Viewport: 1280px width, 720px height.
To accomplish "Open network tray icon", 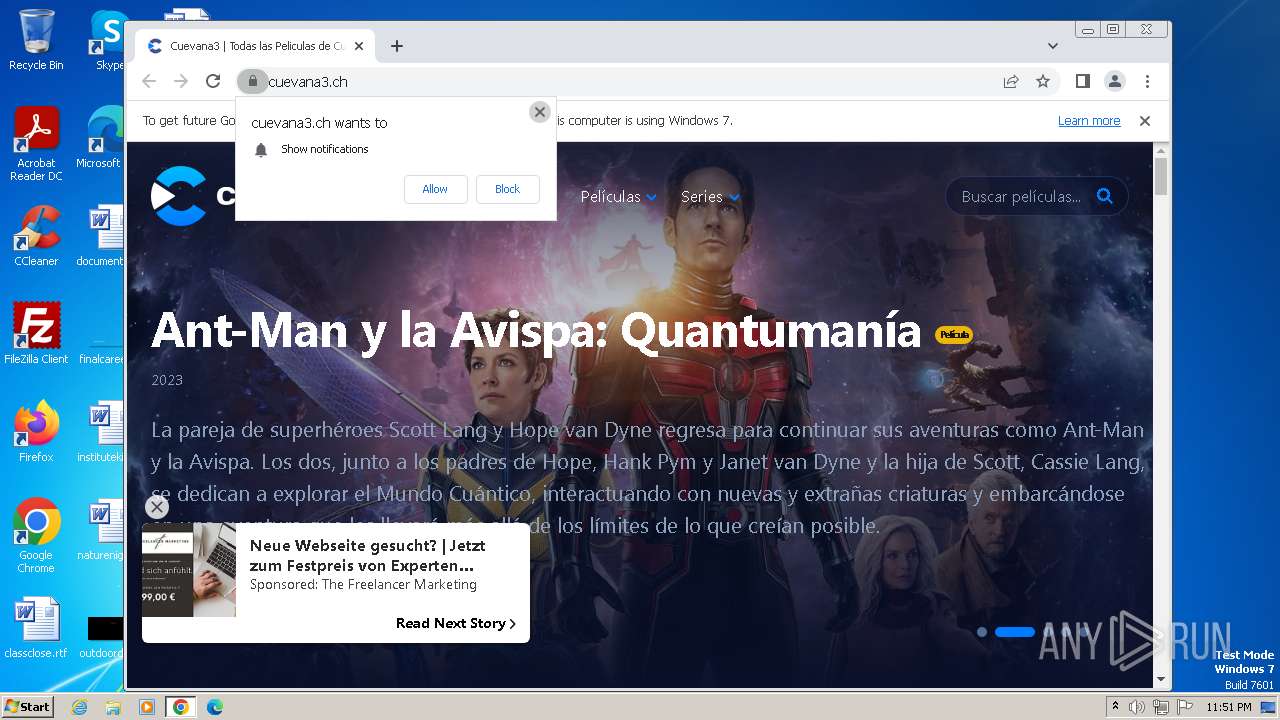I will click(1161, 707).
